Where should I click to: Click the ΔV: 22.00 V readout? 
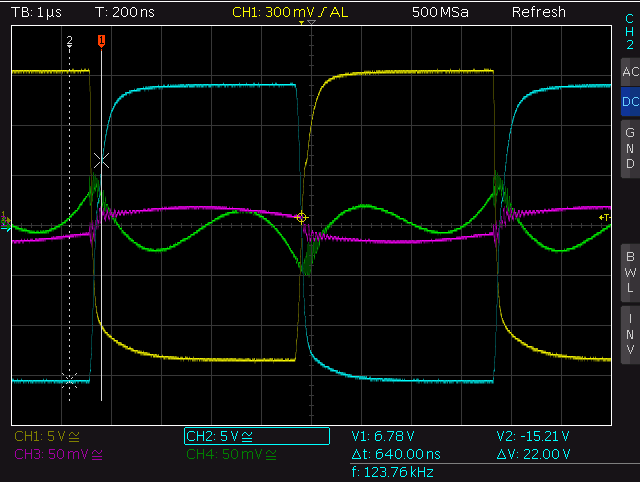[533, 454]
